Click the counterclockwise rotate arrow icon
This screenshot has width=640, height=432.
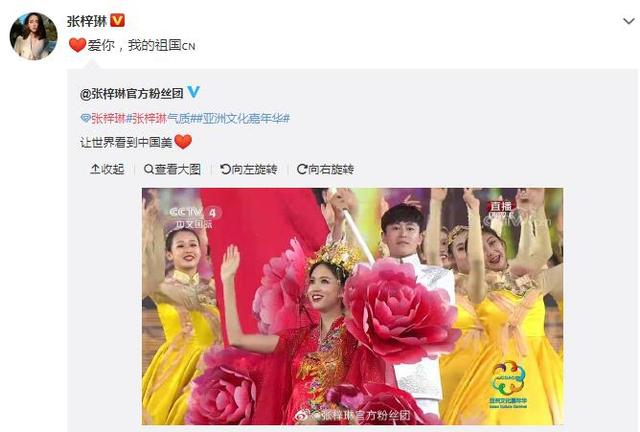225,169
